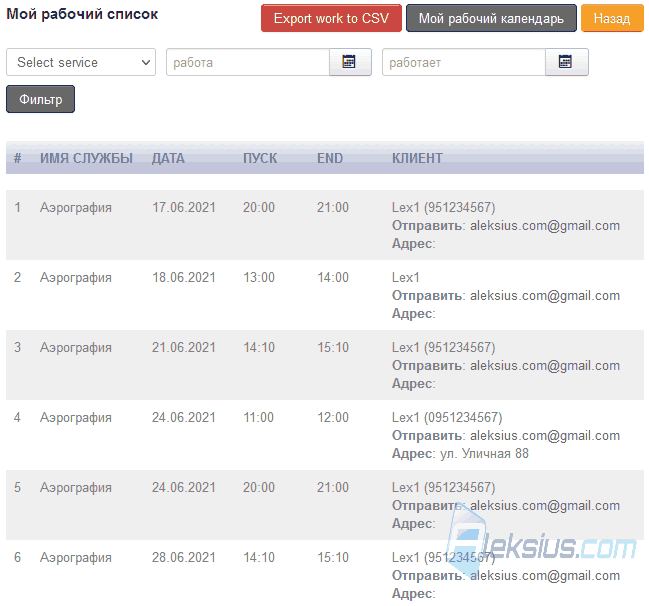649x606 pixels.
Task: Click address ул. Уличная 88
Action: tap(484, 454)
